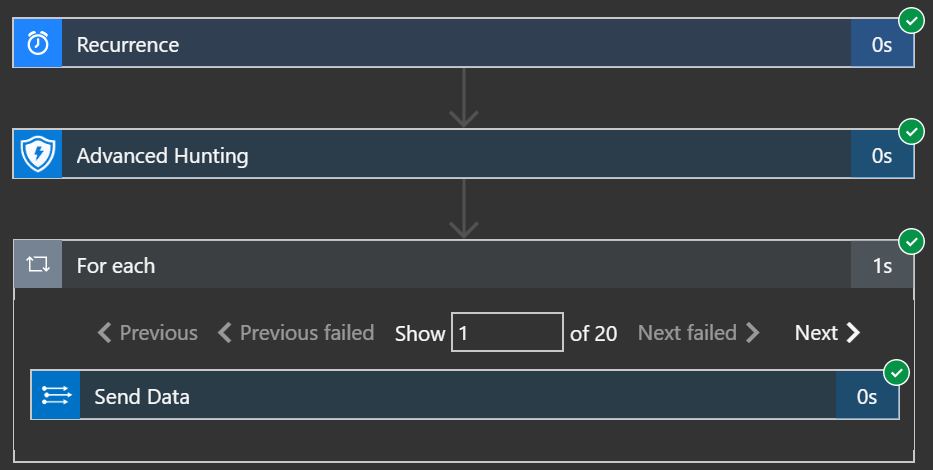Viewport: 933px width, 470px height.
Task: Jump to the Previous failed iteration
Action: pos(296,333)
